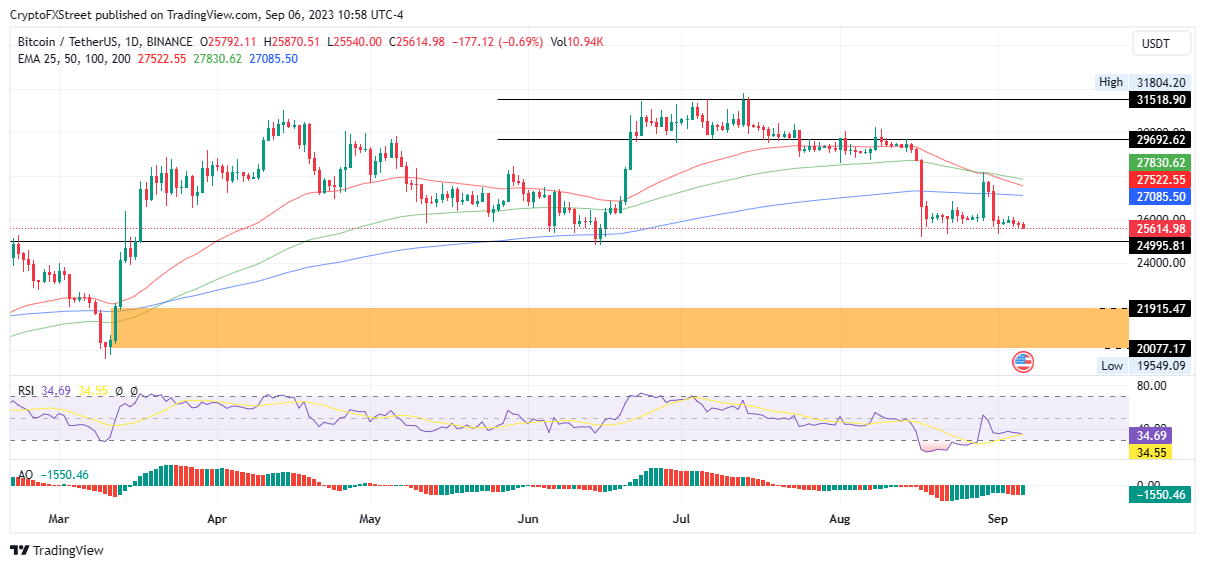Click the blue 27085.50 EMA price tag
The width and height of the screenshot is (1205, 568).
[x=1159, y=197]
